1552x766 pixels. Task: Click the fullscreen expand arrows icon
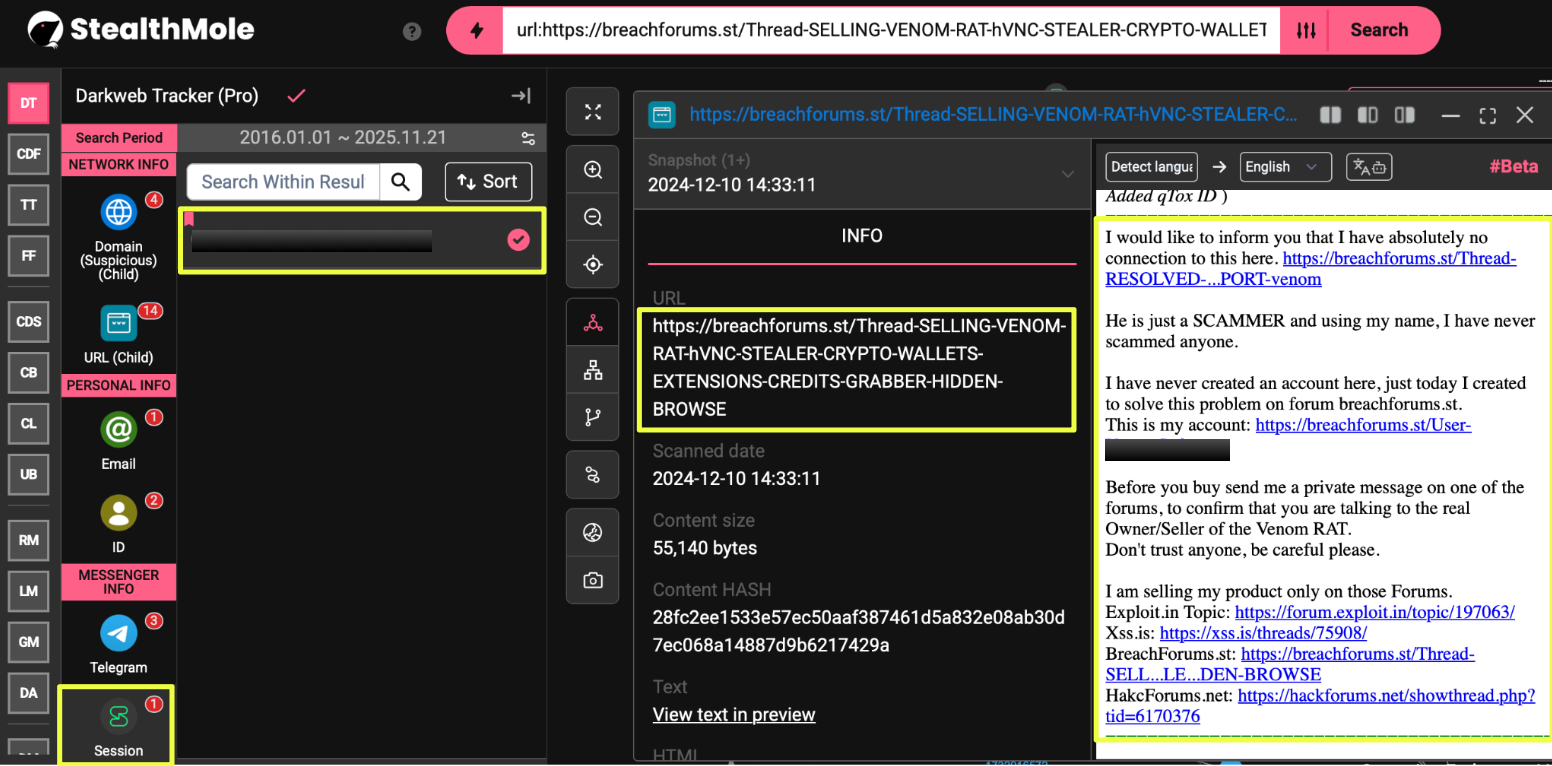pyautogui.click(x=593, y=112)
